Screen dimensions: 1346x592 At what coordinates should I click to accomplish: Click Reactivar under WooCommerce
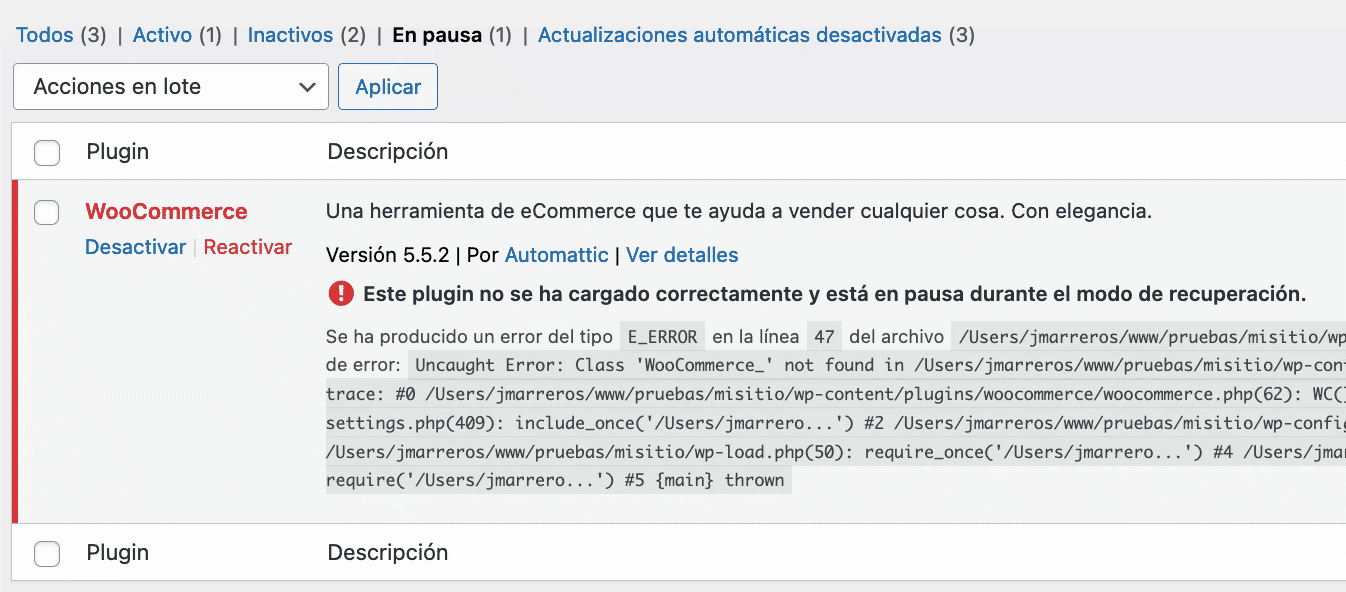pyautogui.click(x=248, y=247)
